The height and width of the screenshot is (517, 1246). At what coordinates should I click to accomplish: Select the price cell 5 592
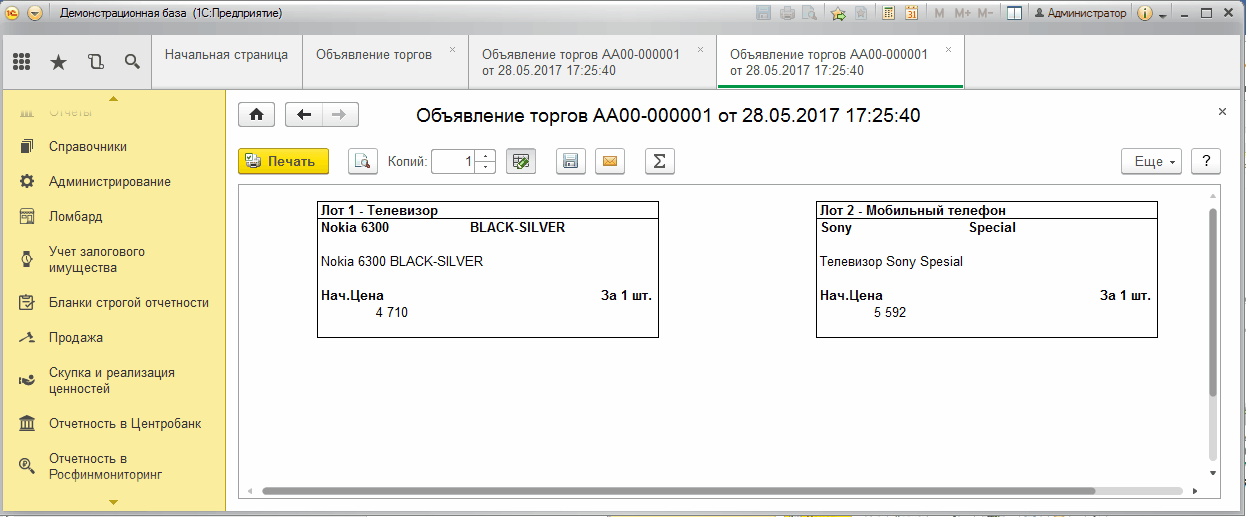(x=889, y=312)
